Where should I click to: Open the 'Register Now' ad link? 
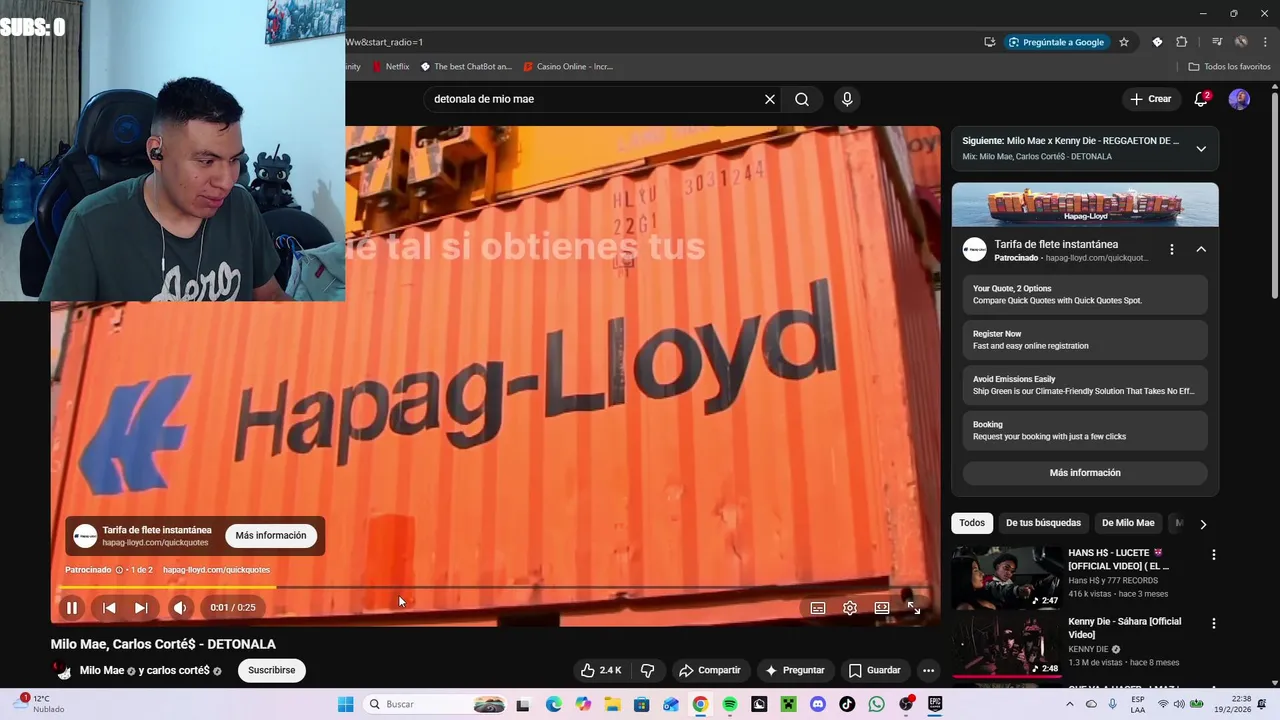pos(1085,340)
